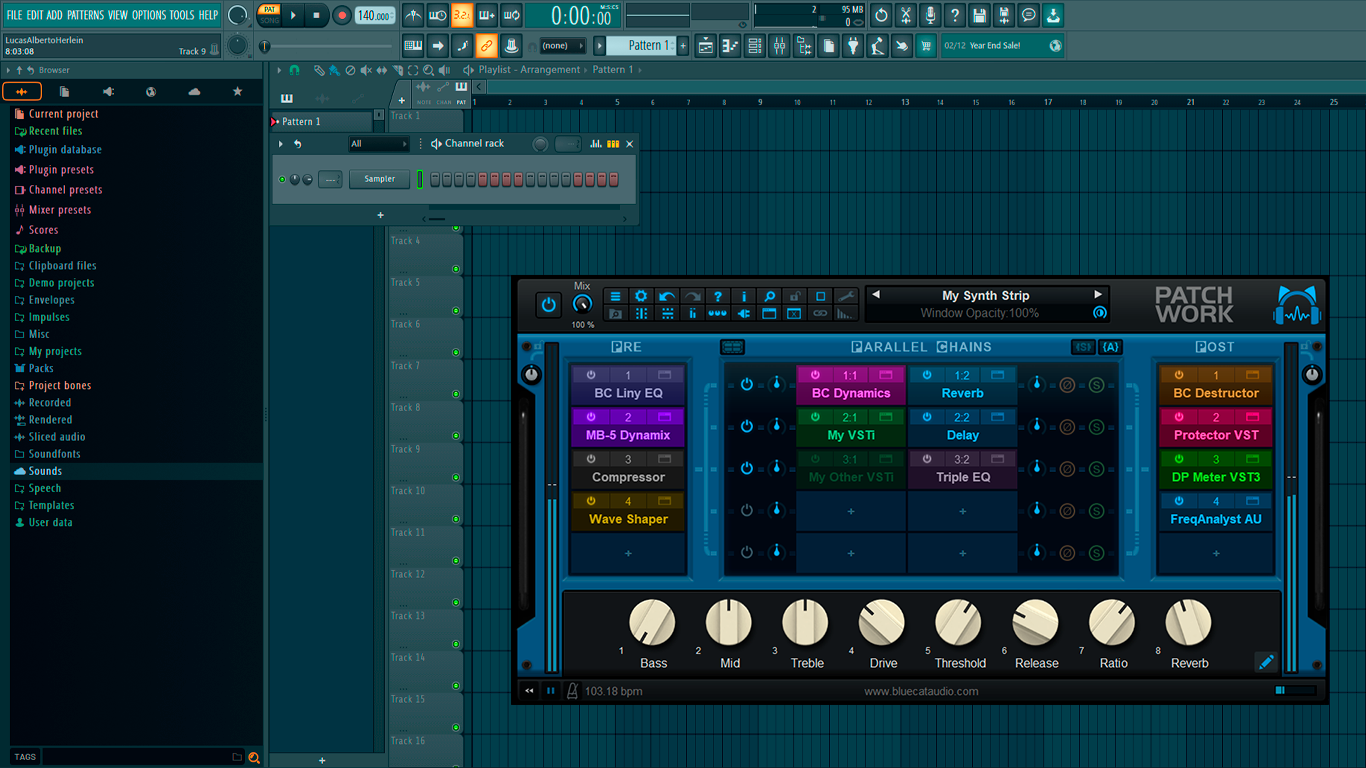This screenshot has width=1366, height=768.
Task: Bypass the BC Destructor plugin
Action: [1179, 375]
